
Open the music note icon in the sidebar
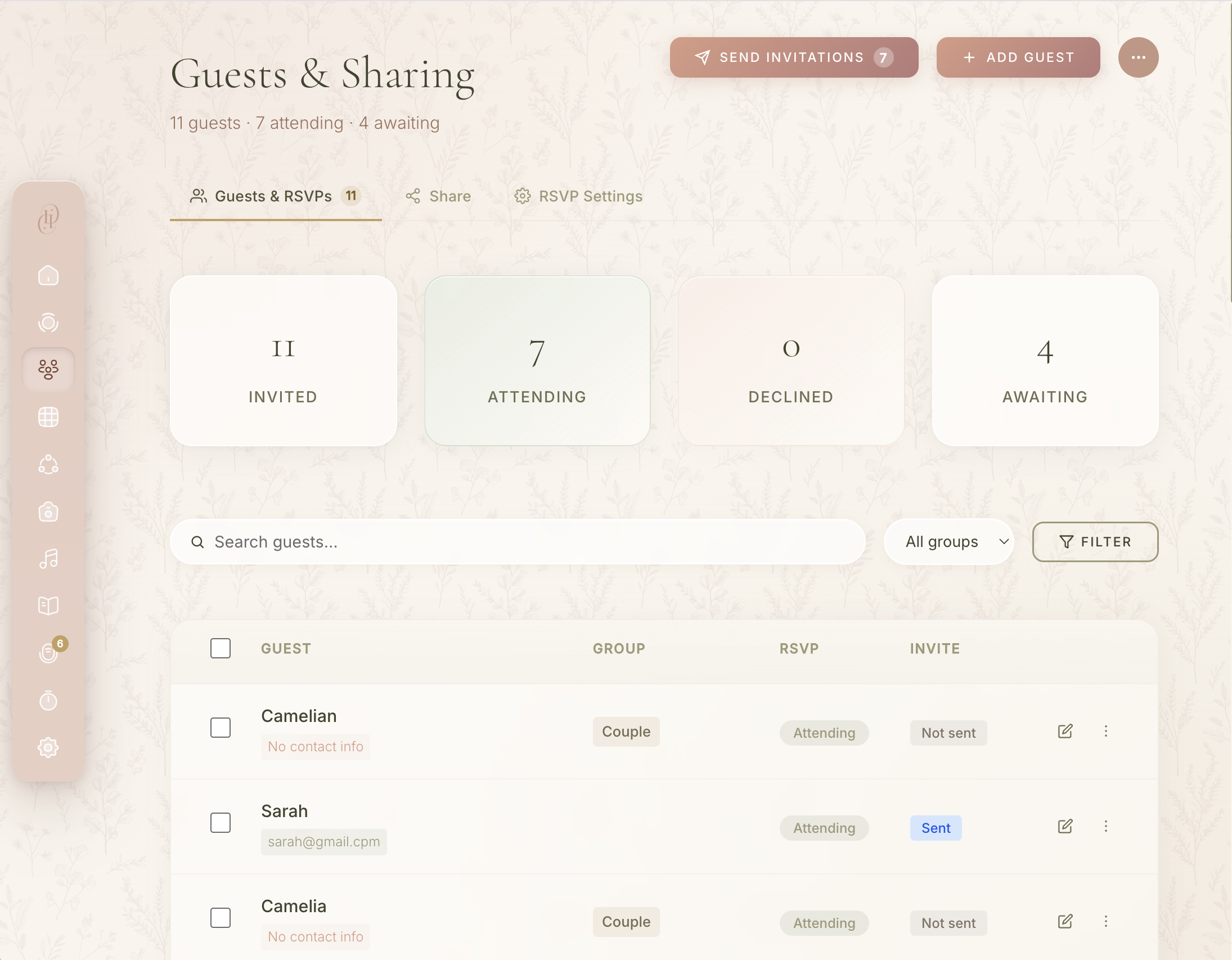(48, 559)
